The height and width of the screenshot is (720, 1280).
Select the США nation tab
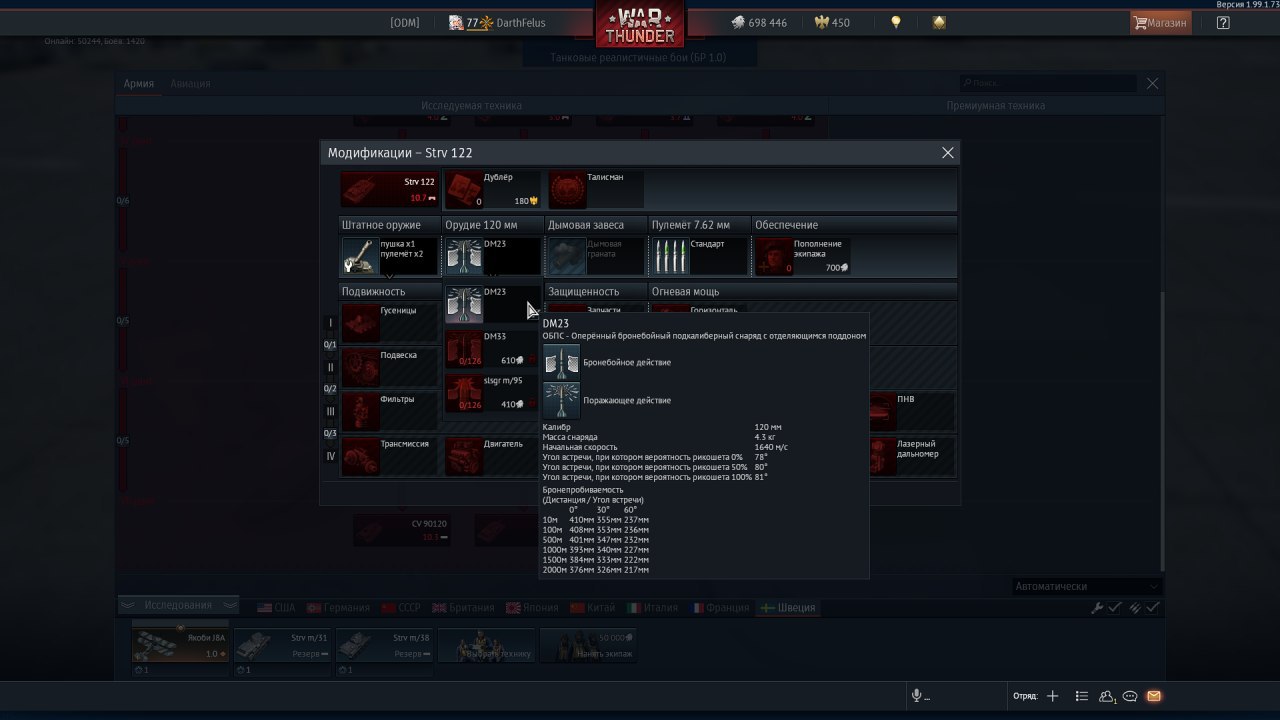pyautogui.click(x=276, y=607)
